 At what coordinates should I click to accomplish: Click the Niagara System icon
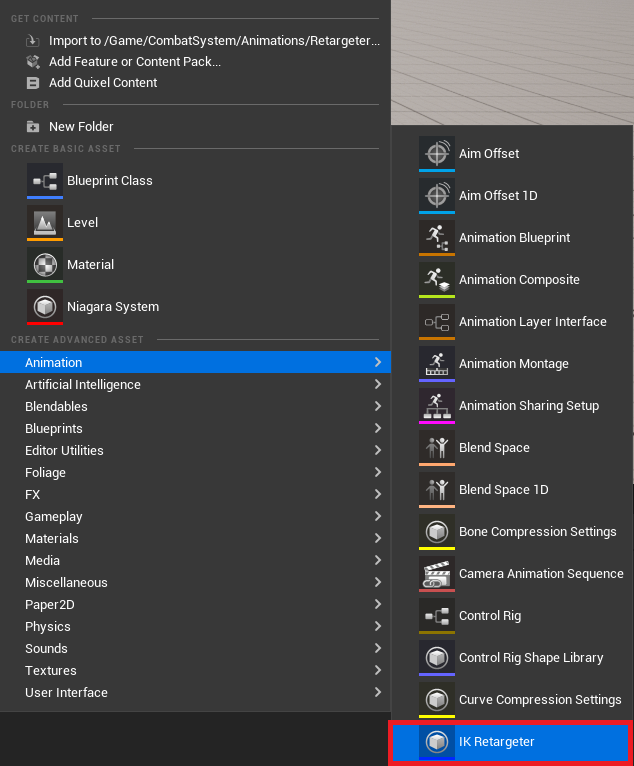45,307
